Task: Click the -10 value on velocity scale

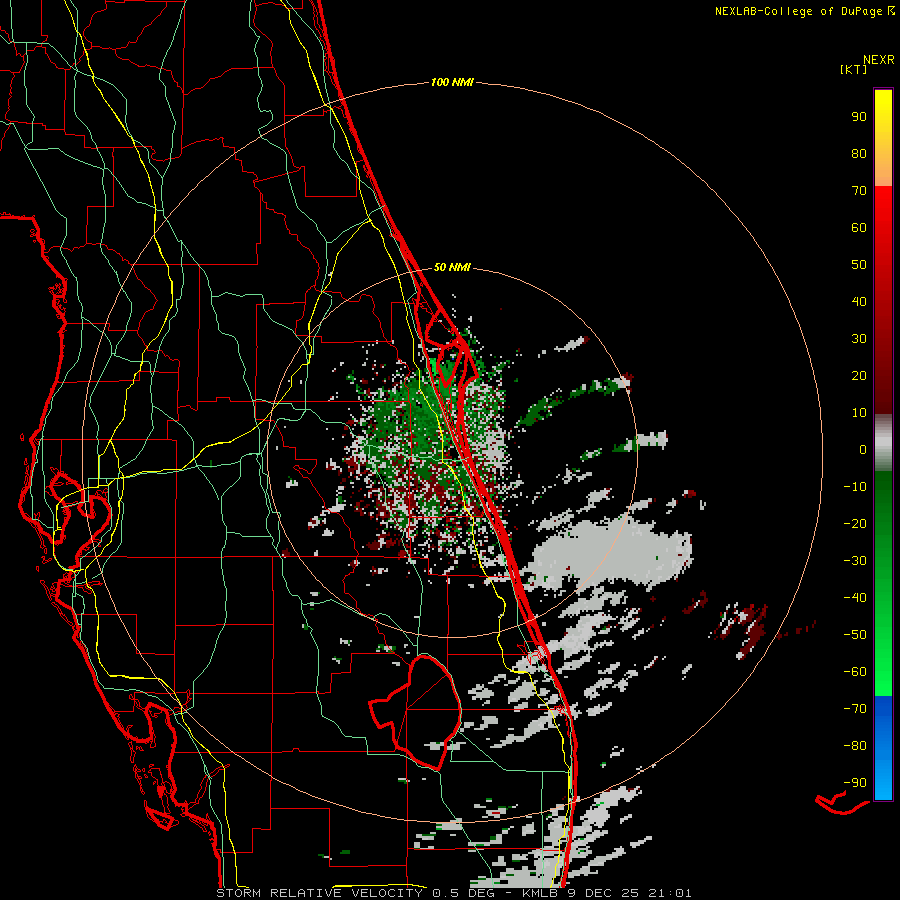Action: pyautogui.click(x=855, y=487)
